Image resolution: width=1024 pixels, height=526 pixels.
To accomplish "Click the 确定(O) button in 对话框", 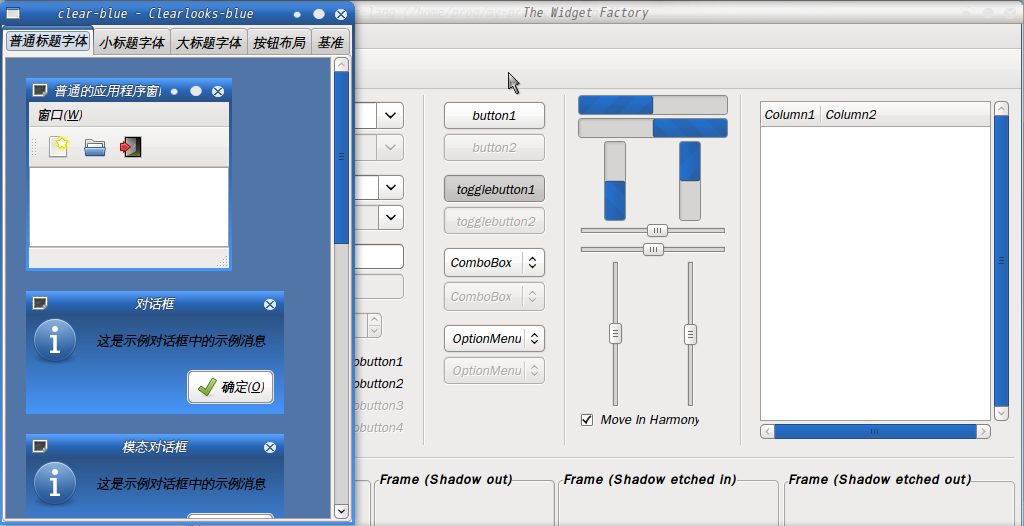I will 231,387.
